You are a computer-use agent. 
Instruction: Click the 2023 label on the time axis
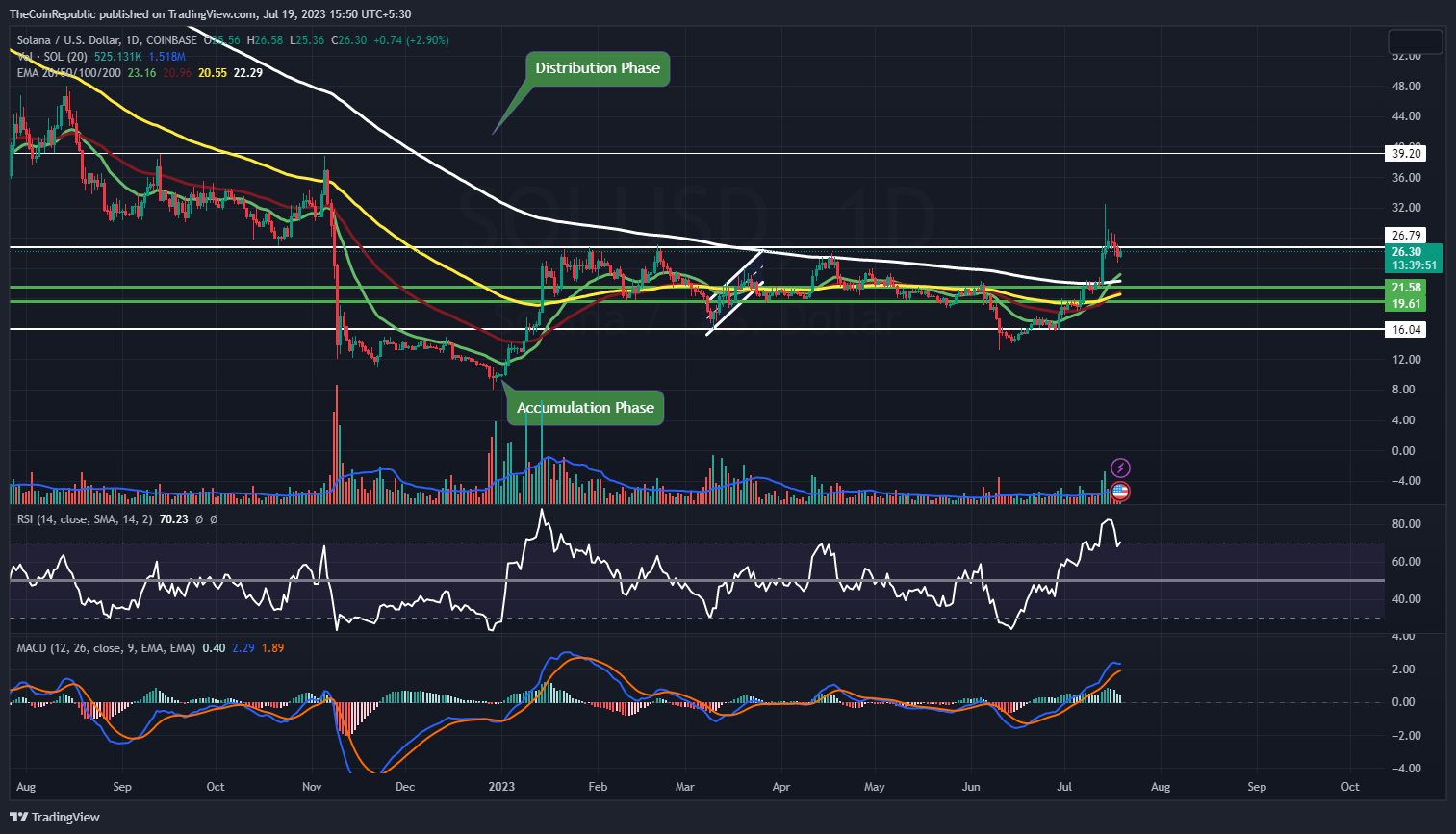(501, 787)
